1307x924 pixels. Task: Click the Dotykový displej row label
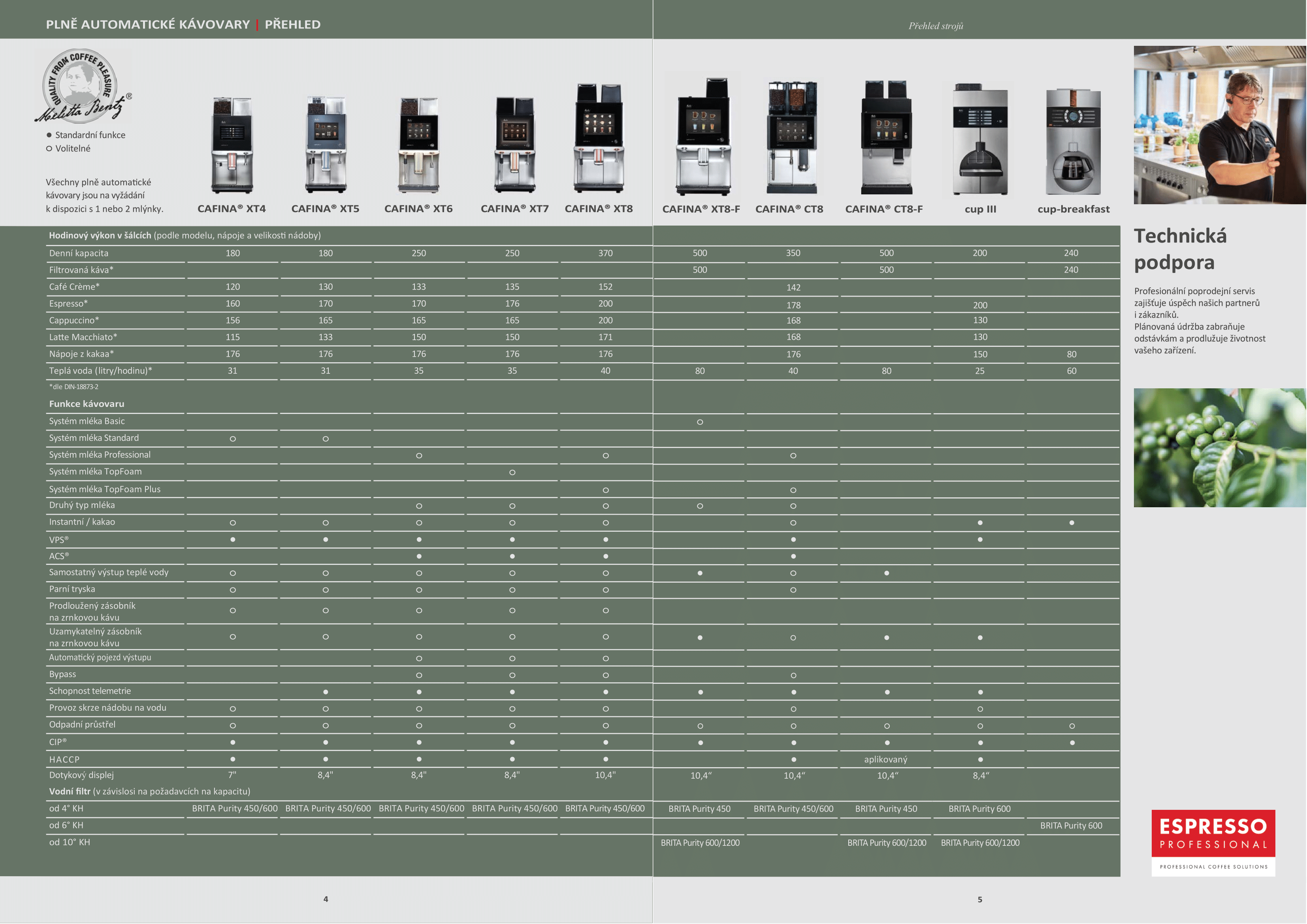[81, 775]
